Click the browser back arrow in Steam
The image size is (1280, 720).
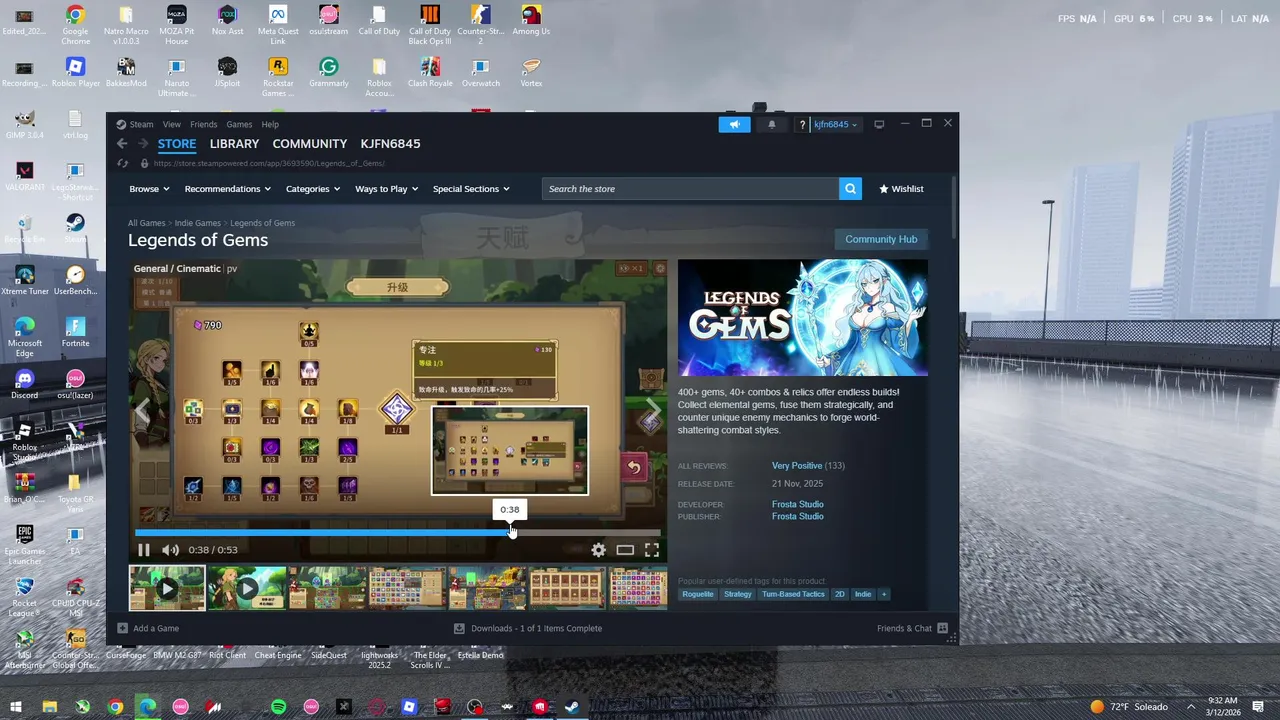[122, 144]
